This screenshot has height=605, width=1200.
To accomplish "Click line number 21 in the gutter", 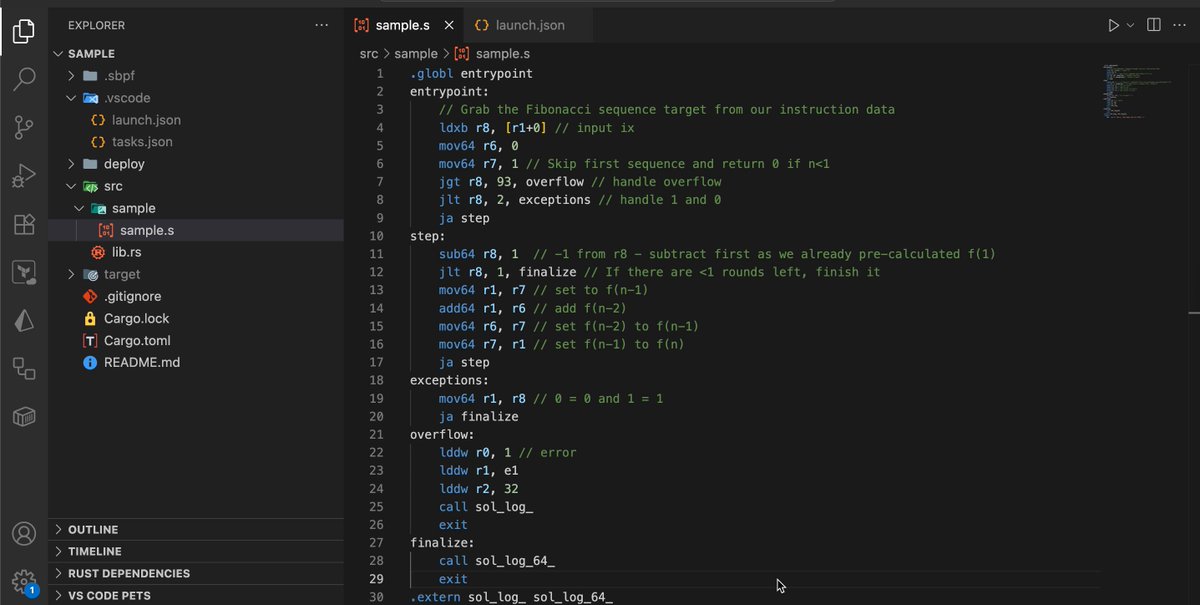I will (376, 434).
